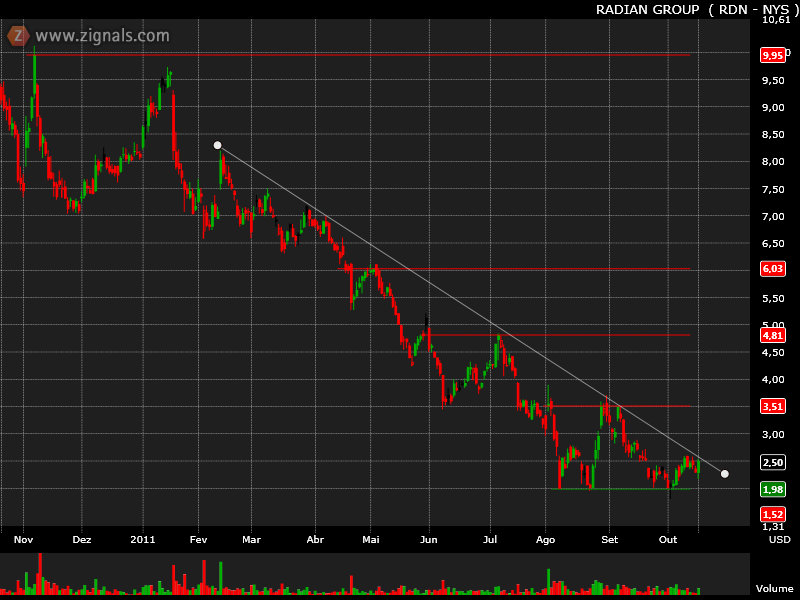This screenshot has height=600, width=800.
Task: Click the Out month label on the time axis
Action: point(668,539)
